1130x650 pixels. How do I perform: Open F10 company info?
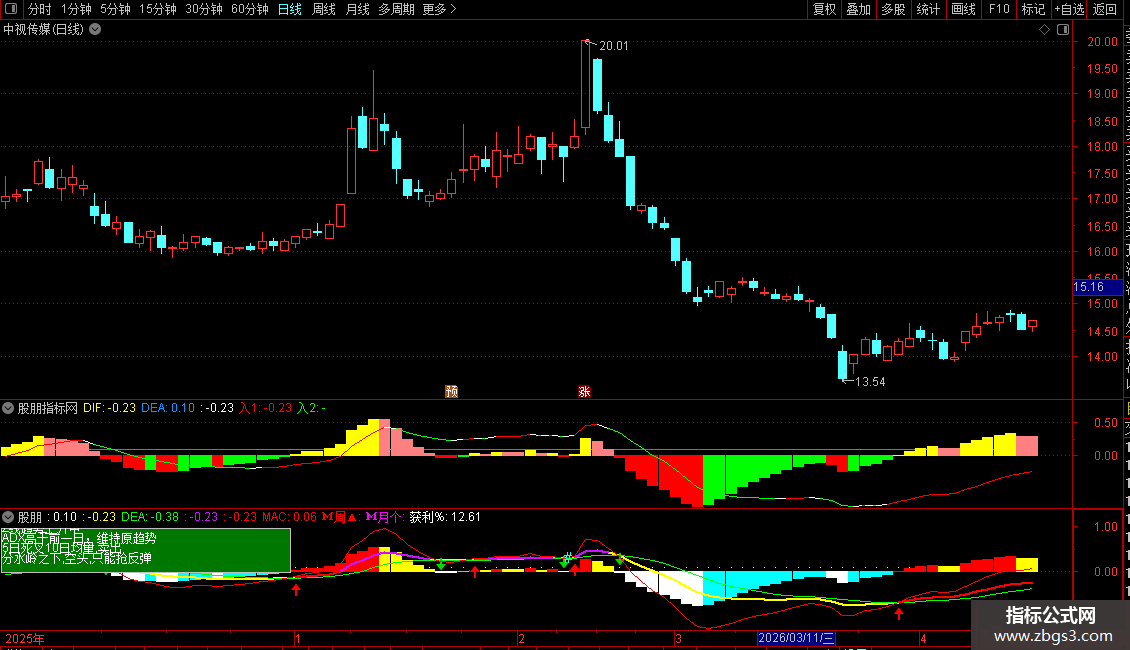[999, 9]
